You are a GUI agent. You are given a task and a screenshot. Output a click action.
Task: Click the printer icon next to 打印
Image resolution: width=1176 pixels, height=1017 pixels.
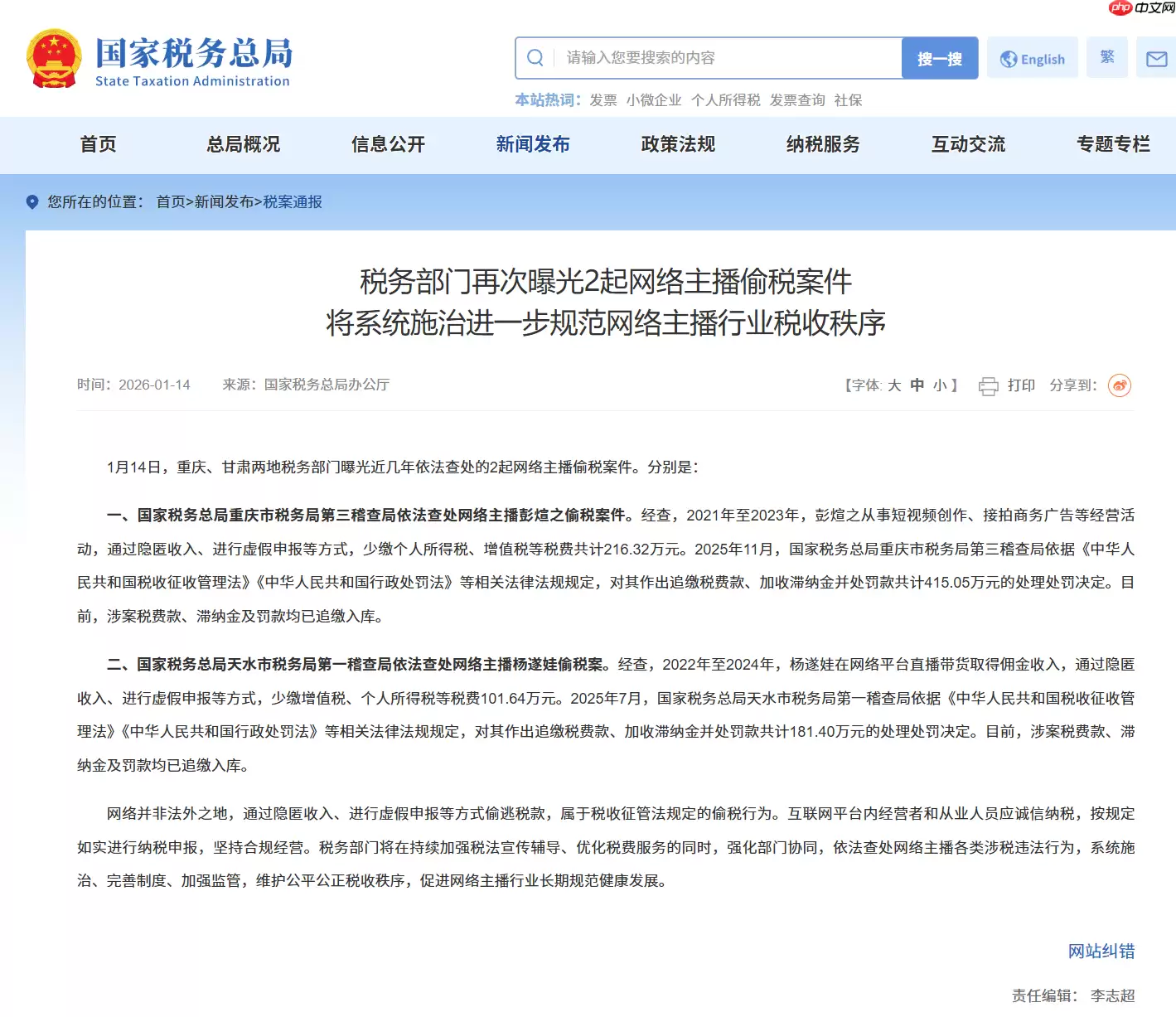point(987,385)
